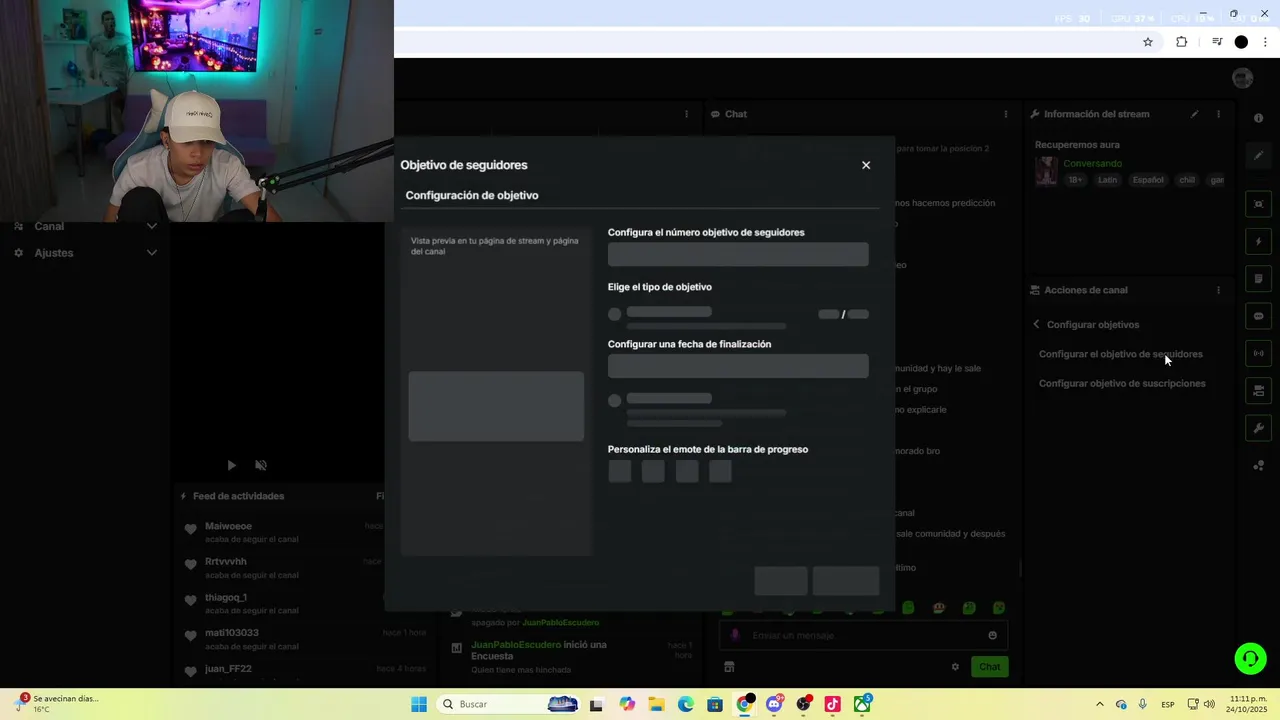Open browser extensions puzzle icon
The width and height of the screenshot is (1280, 720).
1181,42
